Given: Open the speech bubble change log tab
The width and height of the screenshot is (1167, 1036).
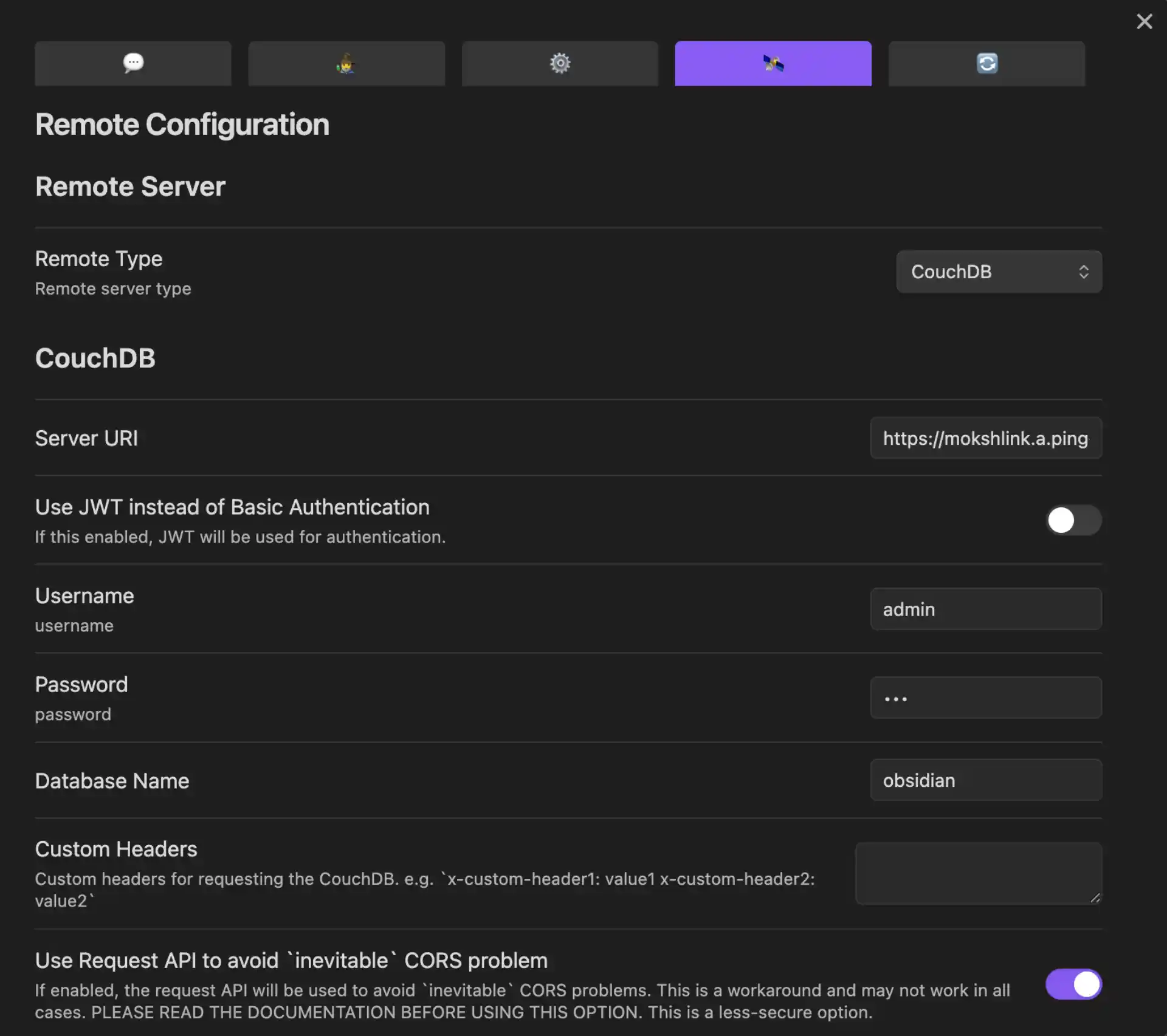Looking at the screenshot, I should [133, 63].
